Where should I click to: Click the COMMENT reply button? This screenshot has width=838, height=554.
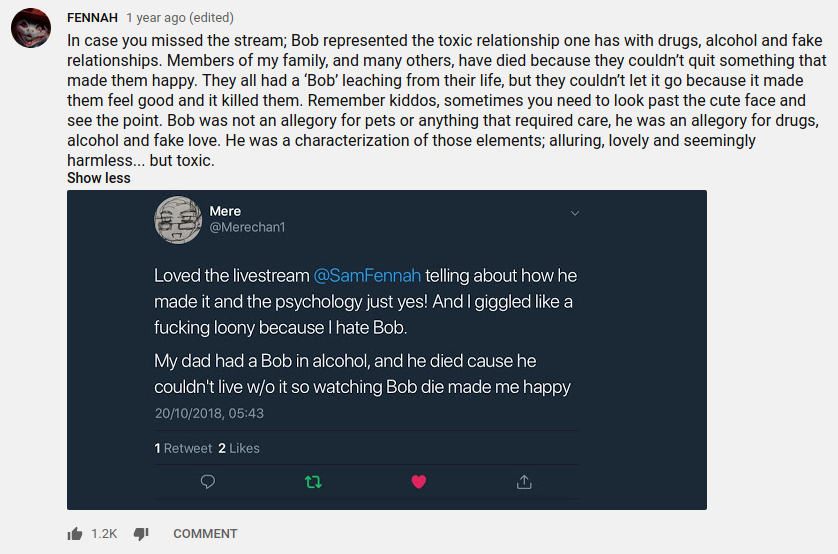(205, 534)
